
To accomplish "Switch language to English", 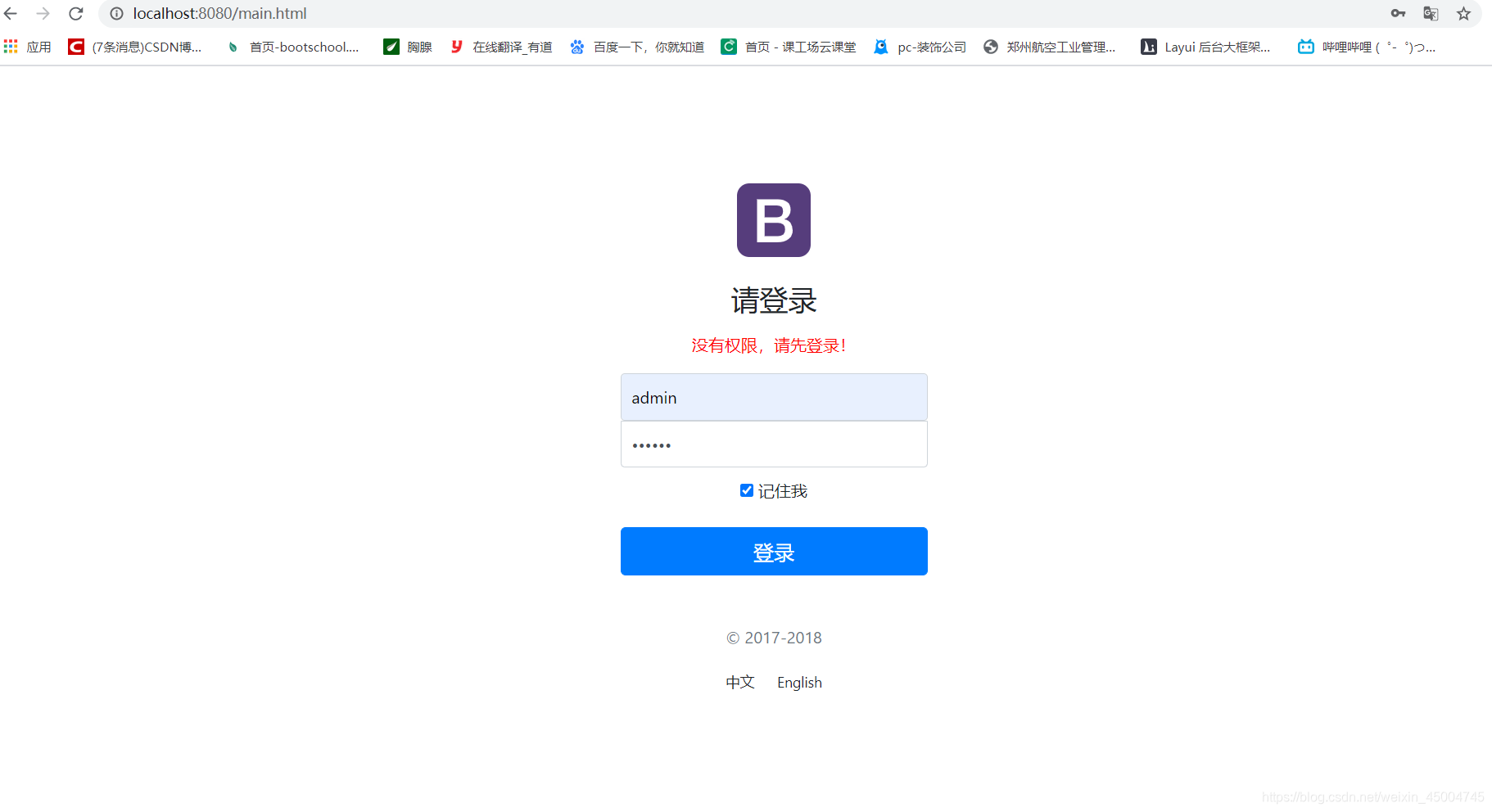I will coord(798,682).
